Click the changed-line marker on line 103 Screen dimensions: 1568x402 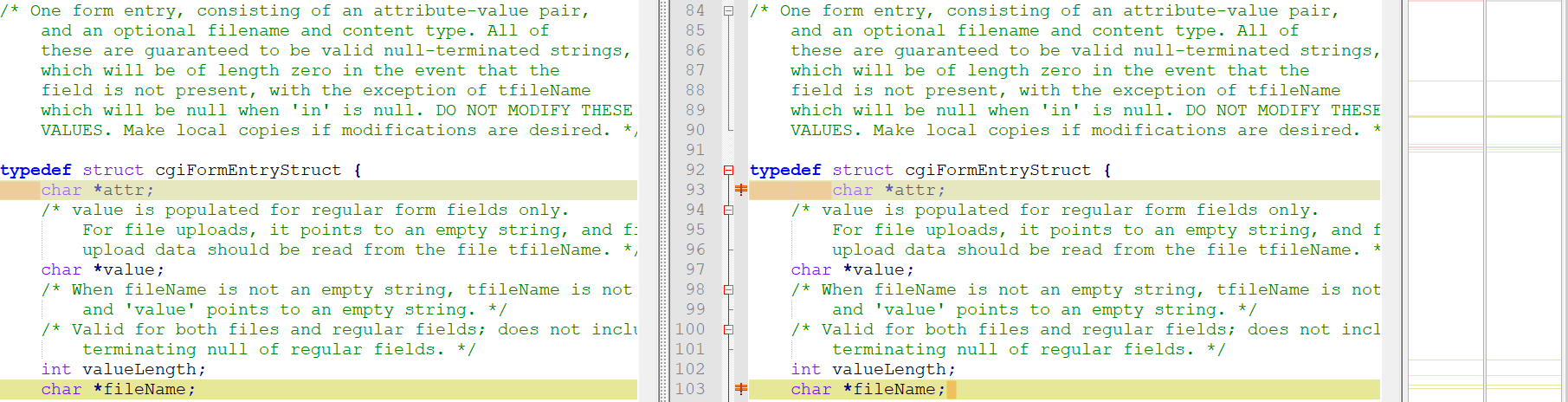[x=741, y=389]
